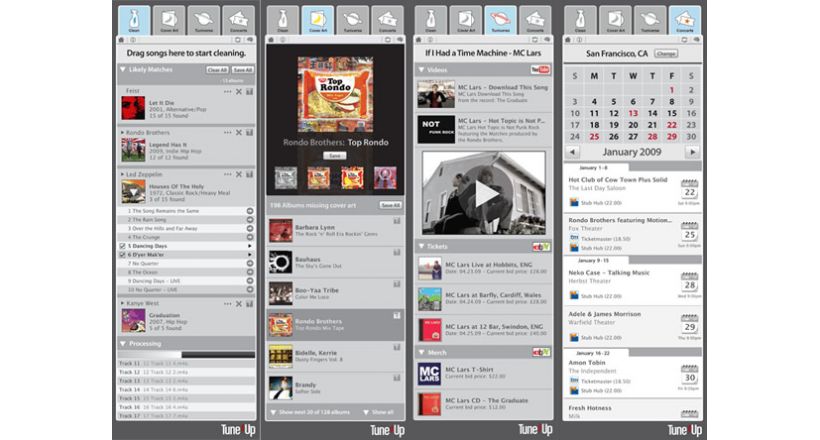Viewport: 820px width, 440px height.
Task: Click the speech bubble icon in Clean panel
Action: (x=249, y=40)
